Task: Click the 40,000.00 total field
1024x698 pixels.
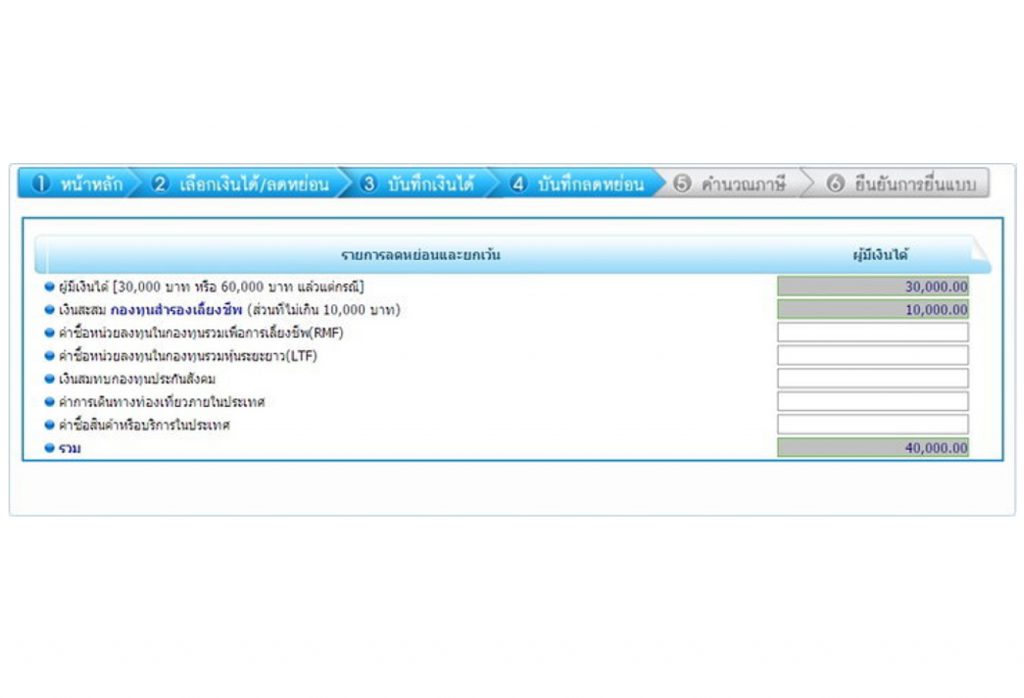Action: 872,448
